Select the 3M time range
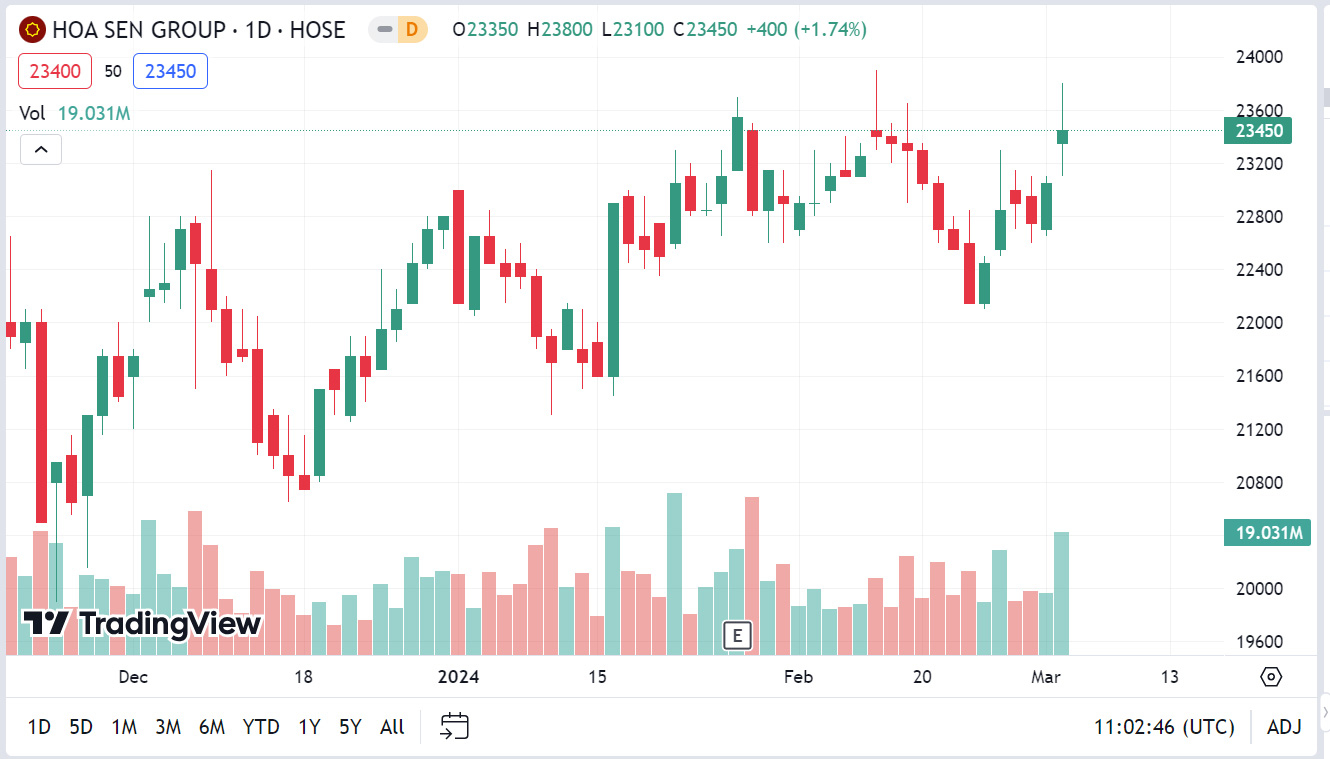Screen dimensions: 1330x759 [x=167, y=727]
